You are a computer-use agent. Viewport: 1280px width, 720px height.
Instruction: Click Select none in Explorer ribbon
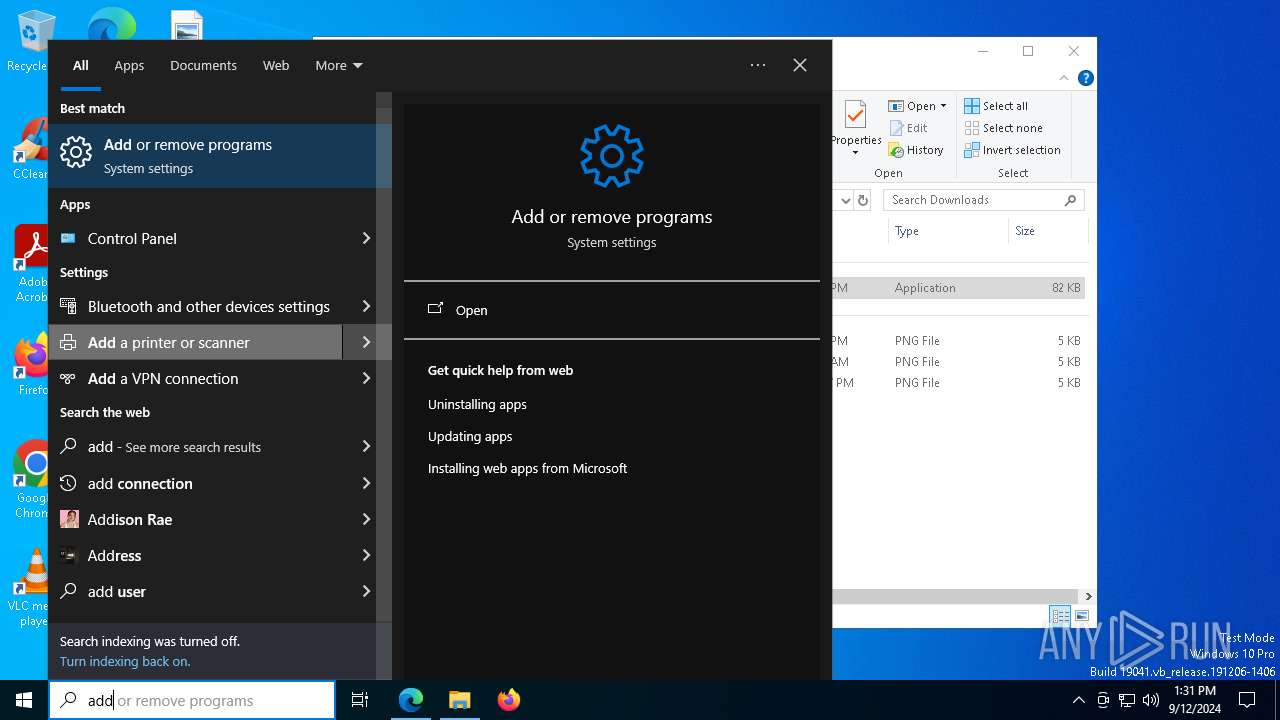pos(1003,128)
